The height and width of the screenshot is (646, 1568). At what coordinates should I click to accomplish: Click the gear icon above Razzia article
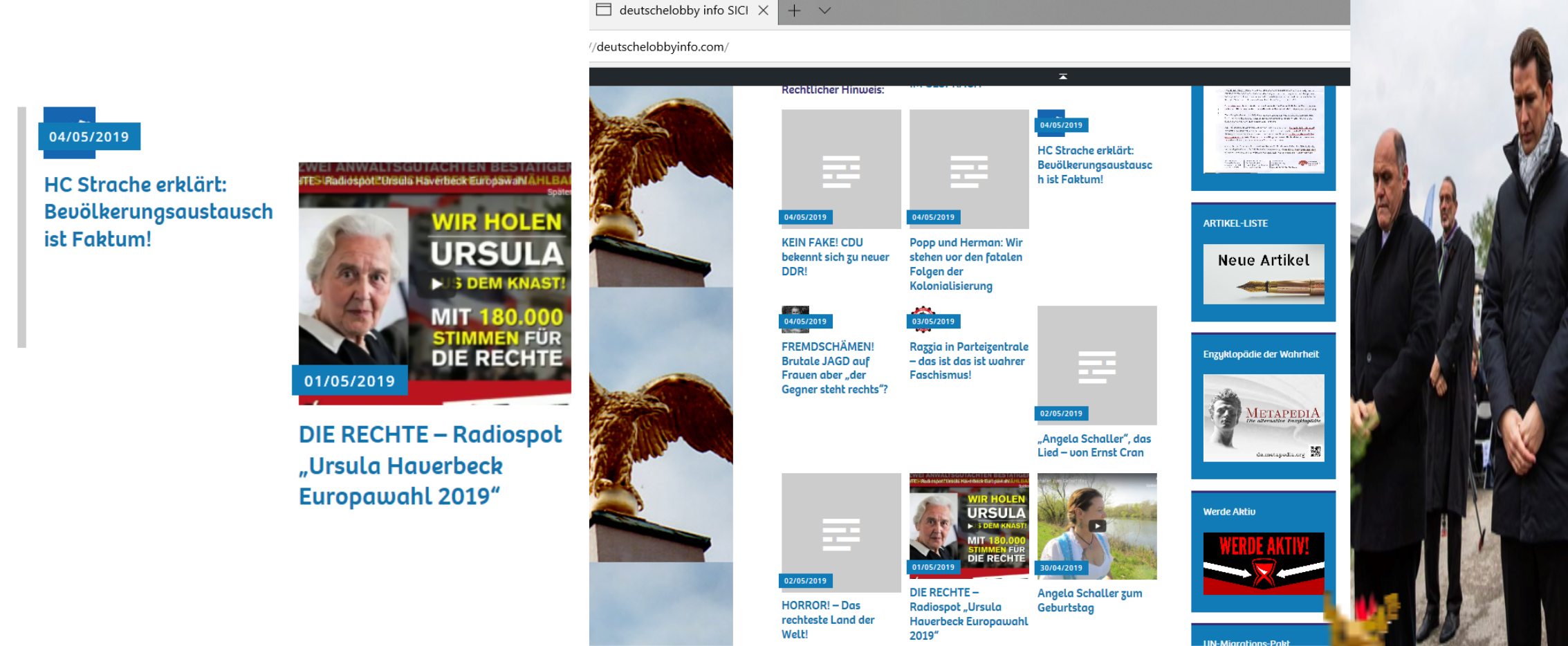pyautogui.click(x=923, y=311)
